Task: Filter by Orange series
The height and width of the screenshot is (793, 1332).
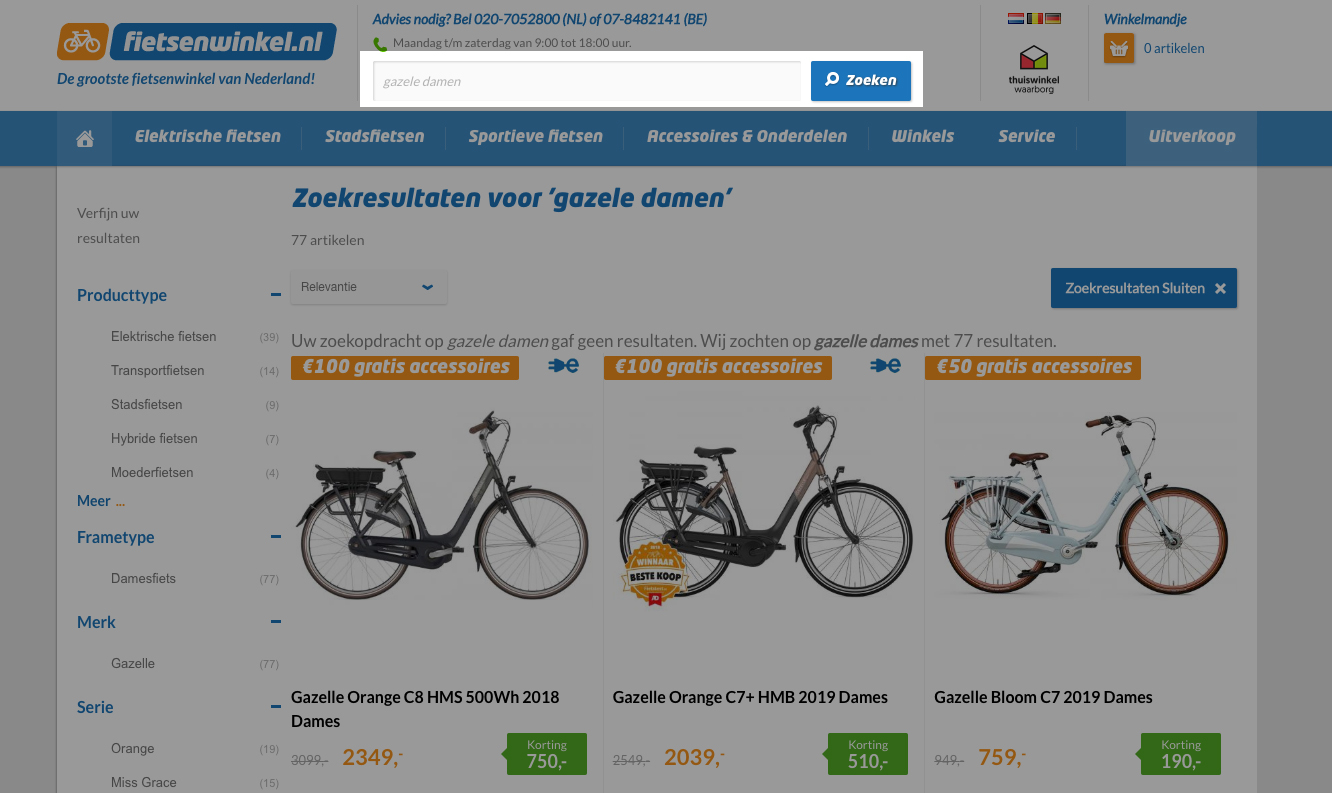Action: (x=133, y=749)
